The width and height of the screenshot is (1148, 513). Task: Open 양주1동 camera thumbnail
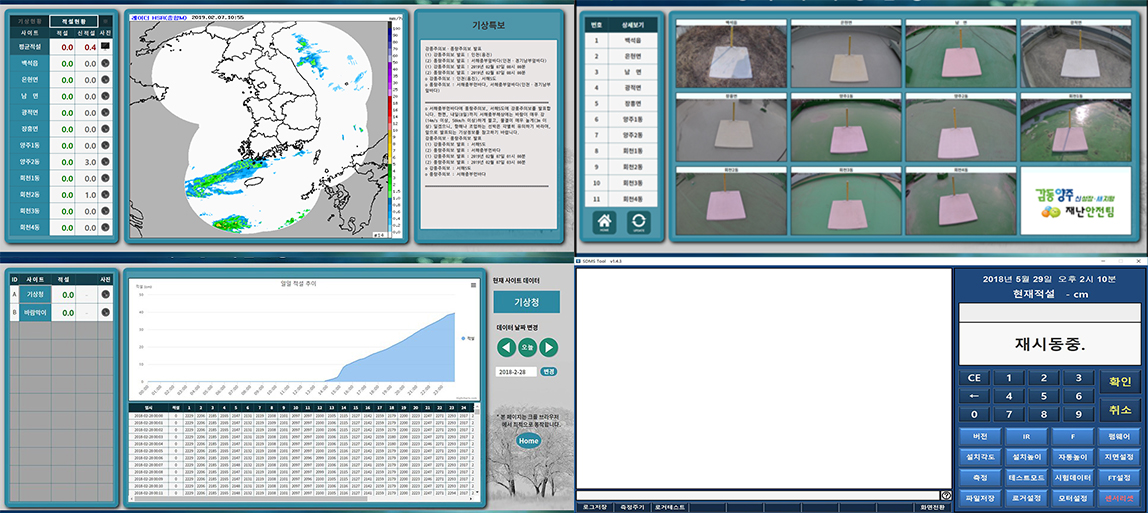pyautogui.click(x=845, y=127)
